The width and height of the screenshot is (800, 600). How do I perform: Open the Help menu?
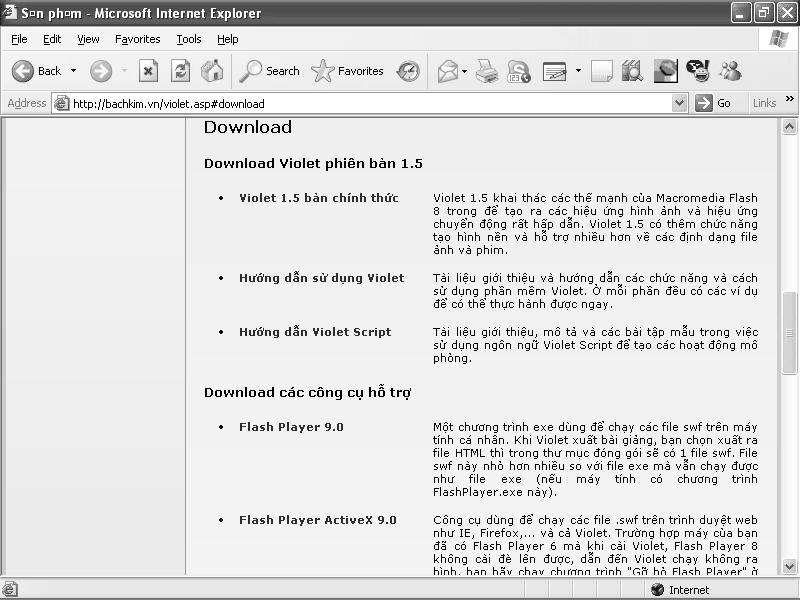coord(228,39)
